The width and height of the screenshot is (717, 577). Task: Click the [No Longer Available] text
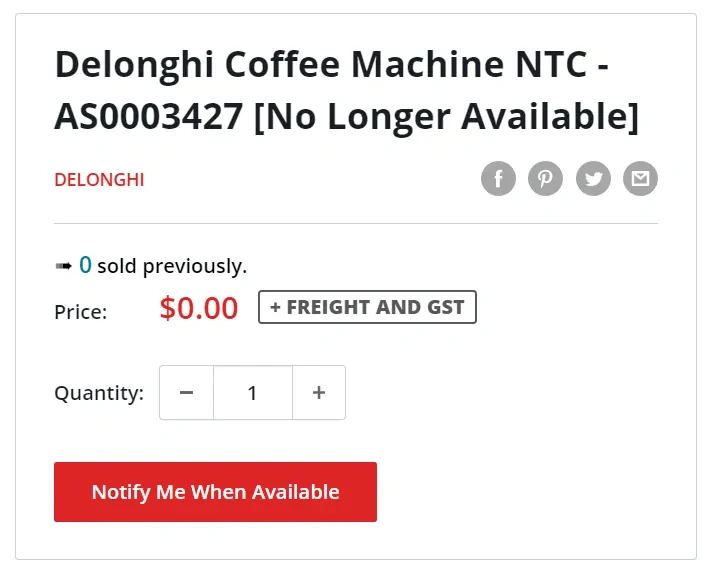[x=446, y=117]
